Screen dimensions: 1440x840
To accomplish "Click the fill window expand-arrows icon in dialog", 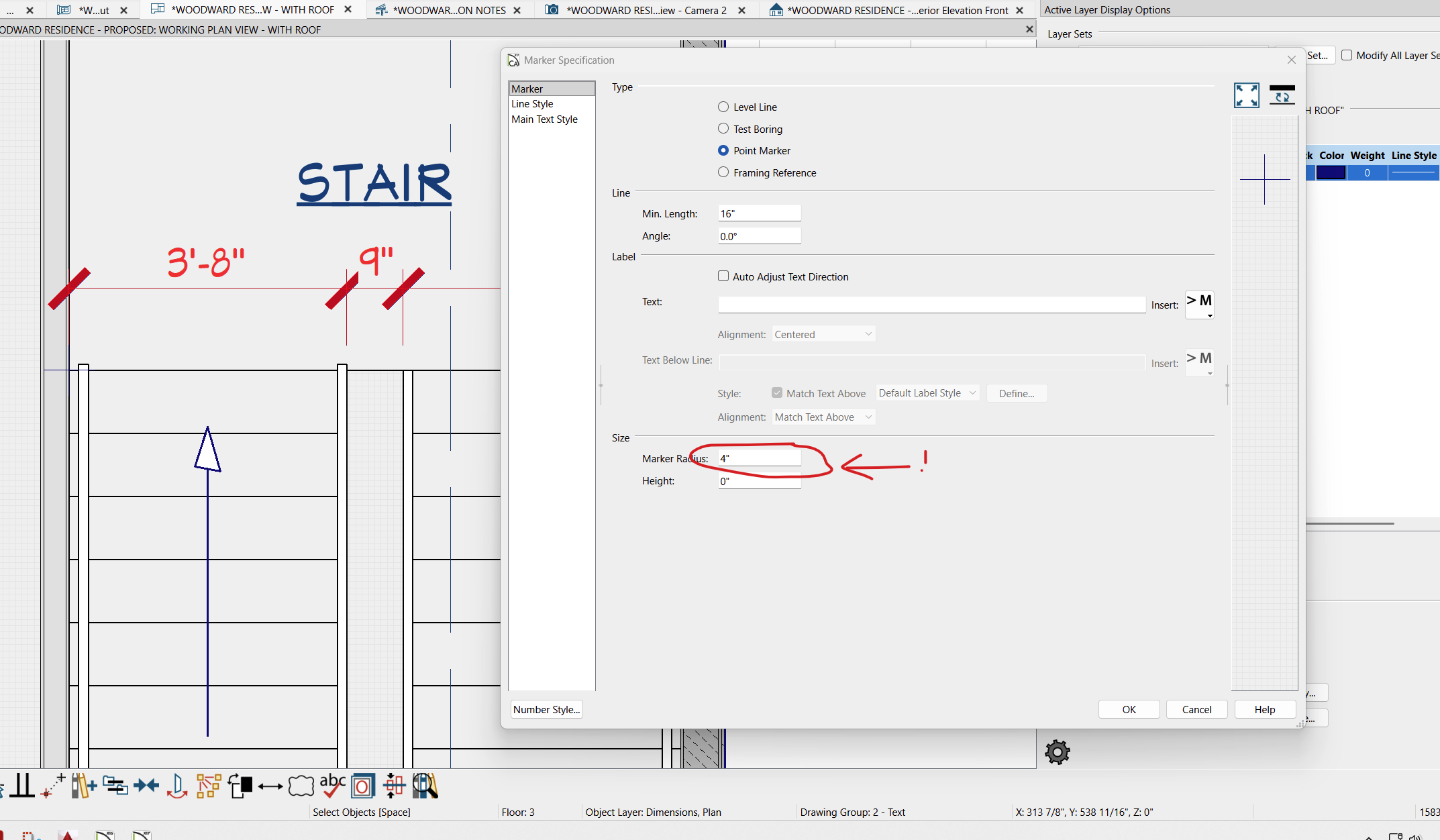I will pos(1246,95).
